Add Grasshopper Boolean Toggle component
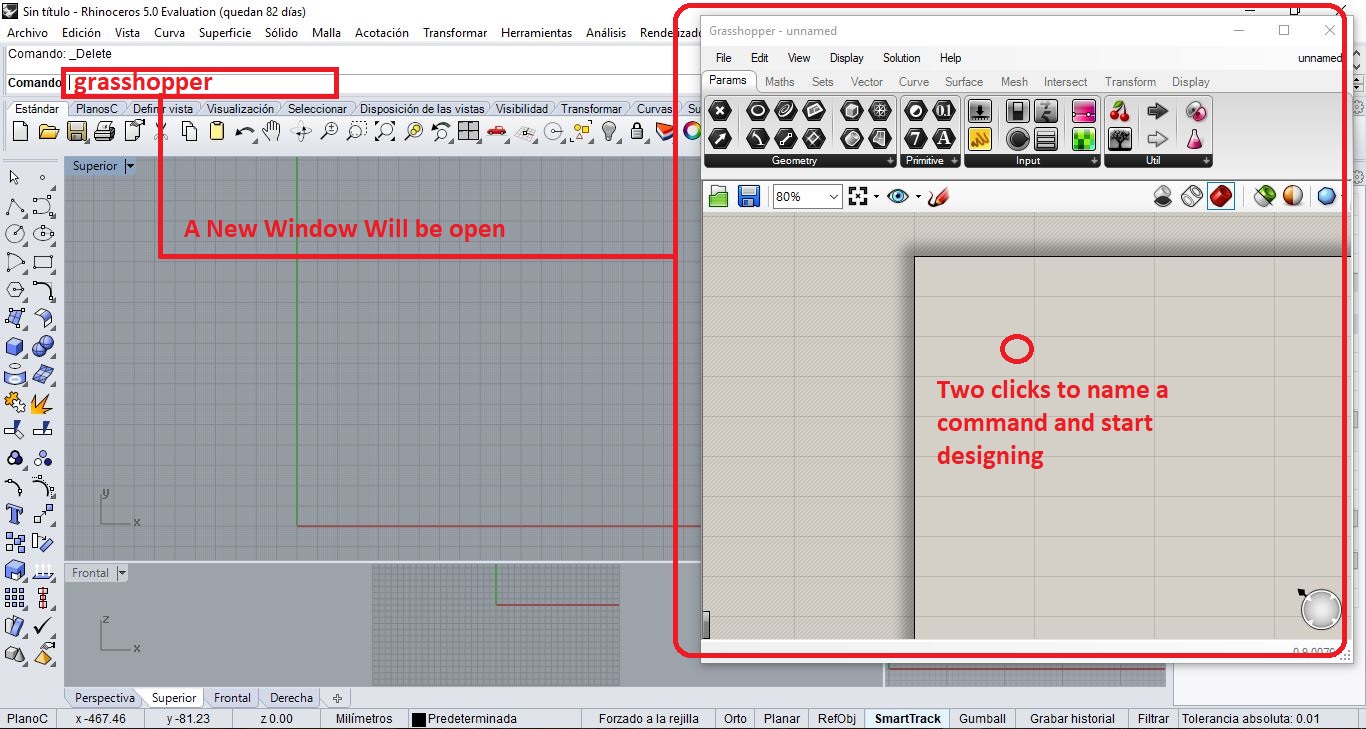1366x729 pixels. [x=1017, y=111]
